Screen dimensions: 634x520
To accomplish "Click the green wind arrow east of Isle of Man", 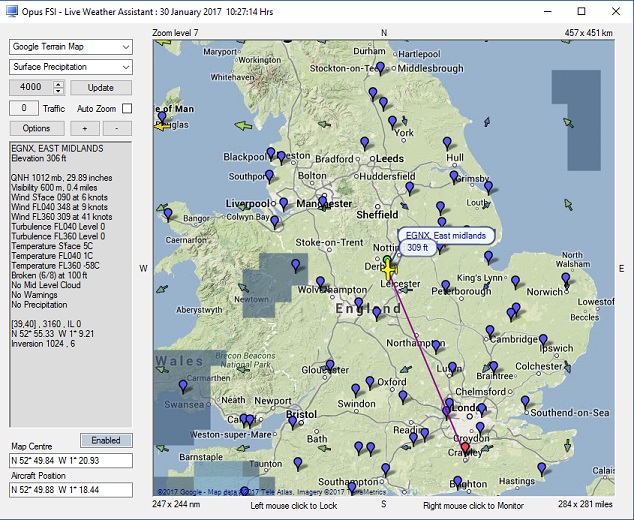I will (243, 126).
